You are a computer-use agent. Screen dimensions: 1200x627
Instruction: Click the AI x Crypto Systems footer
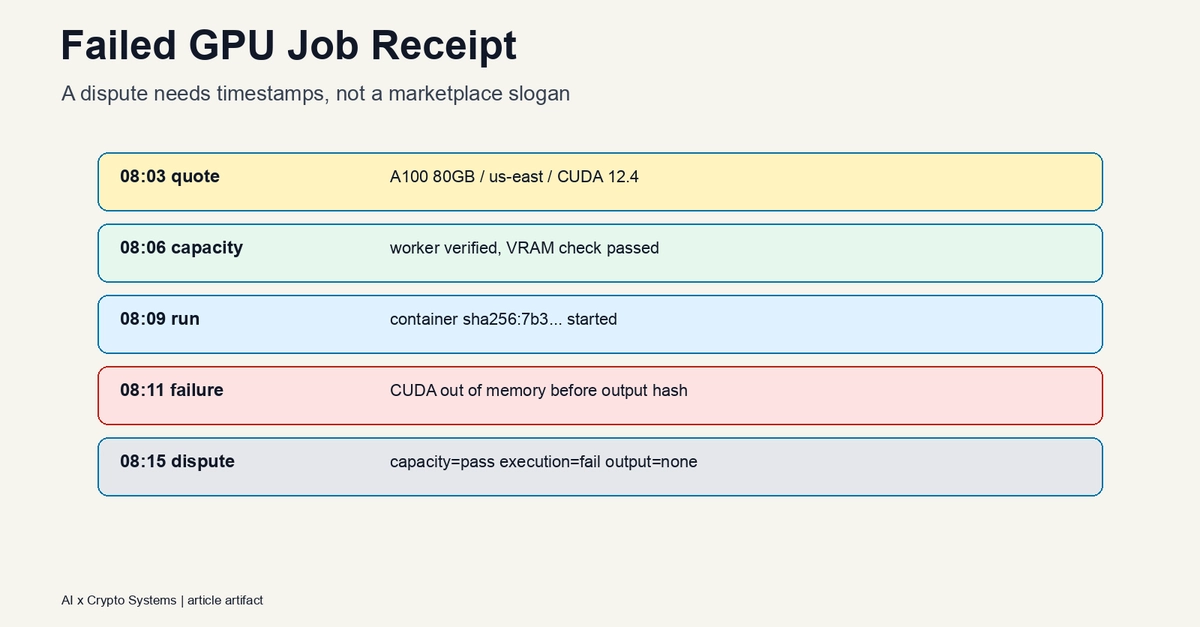tap(118, 600)
